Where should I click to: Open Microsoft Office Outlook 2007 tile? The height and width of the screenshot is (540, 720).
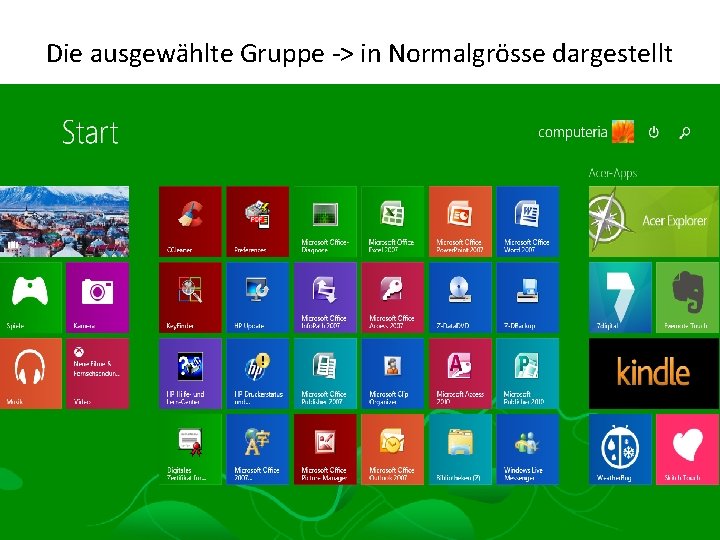click(x=393, y=450)
